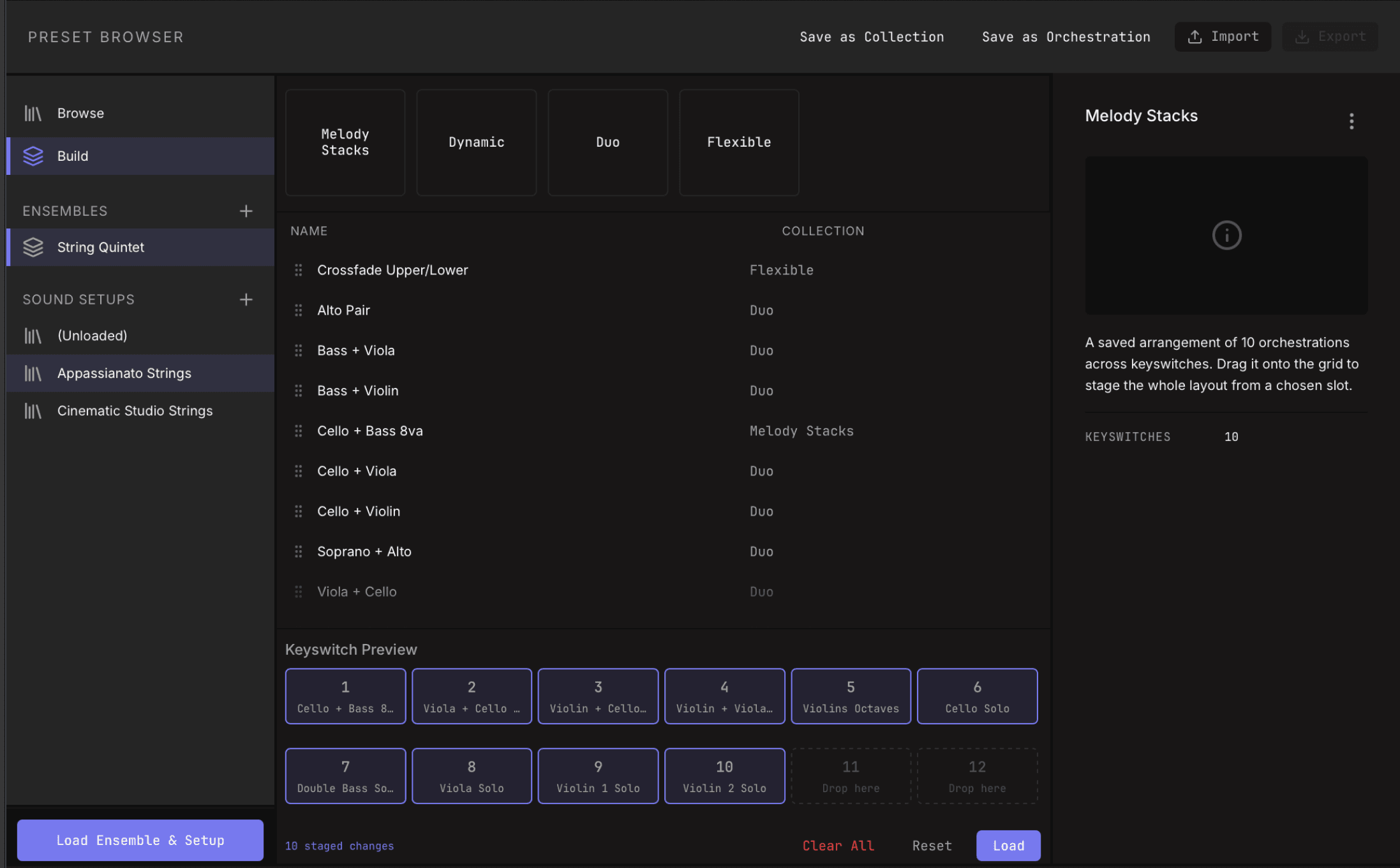Grab the drag handle for Cello + Violin
The image size is (1400, 868).
pos(298,511)
